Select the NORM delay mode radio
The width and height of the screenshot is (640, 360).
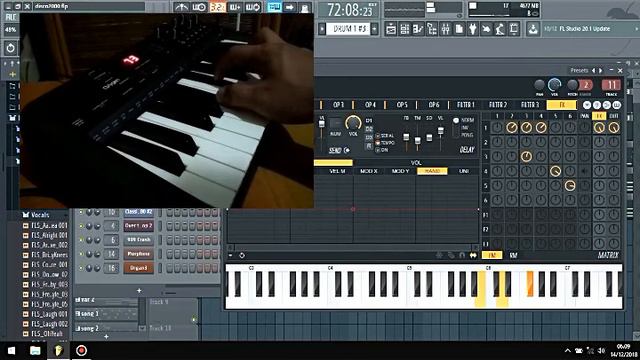pyautogui.click(x=456, y=120)
